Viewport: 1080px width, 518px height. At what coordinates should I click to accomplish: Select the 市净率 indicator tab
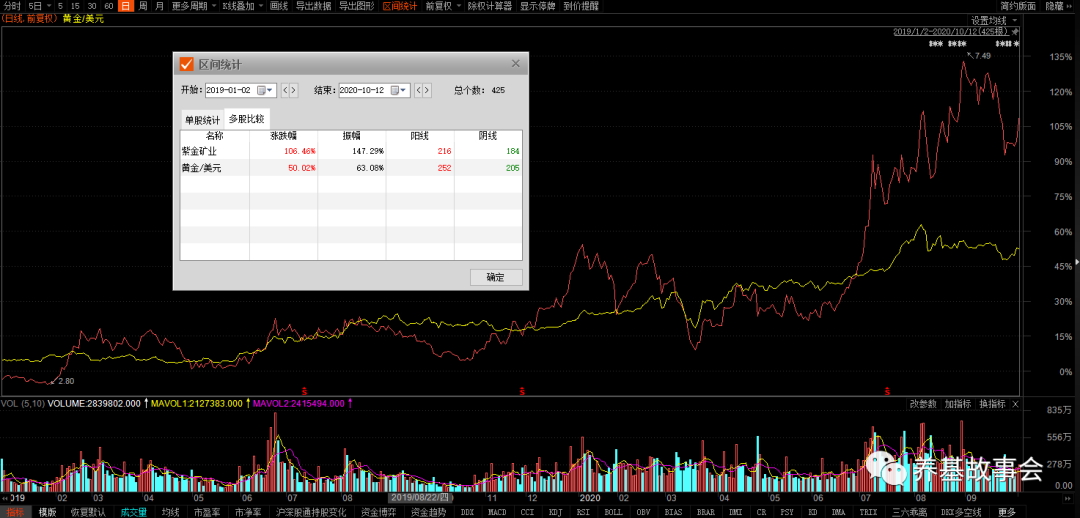(x=248, y=512)
